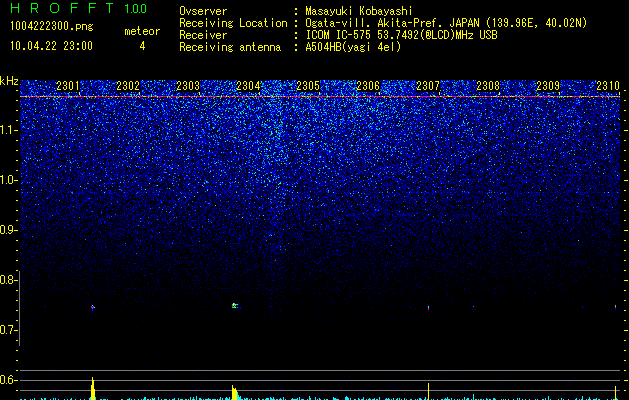Click the 2308 time marker
Image resolution: width=629 pixels, height=400 pixels.
488,86
